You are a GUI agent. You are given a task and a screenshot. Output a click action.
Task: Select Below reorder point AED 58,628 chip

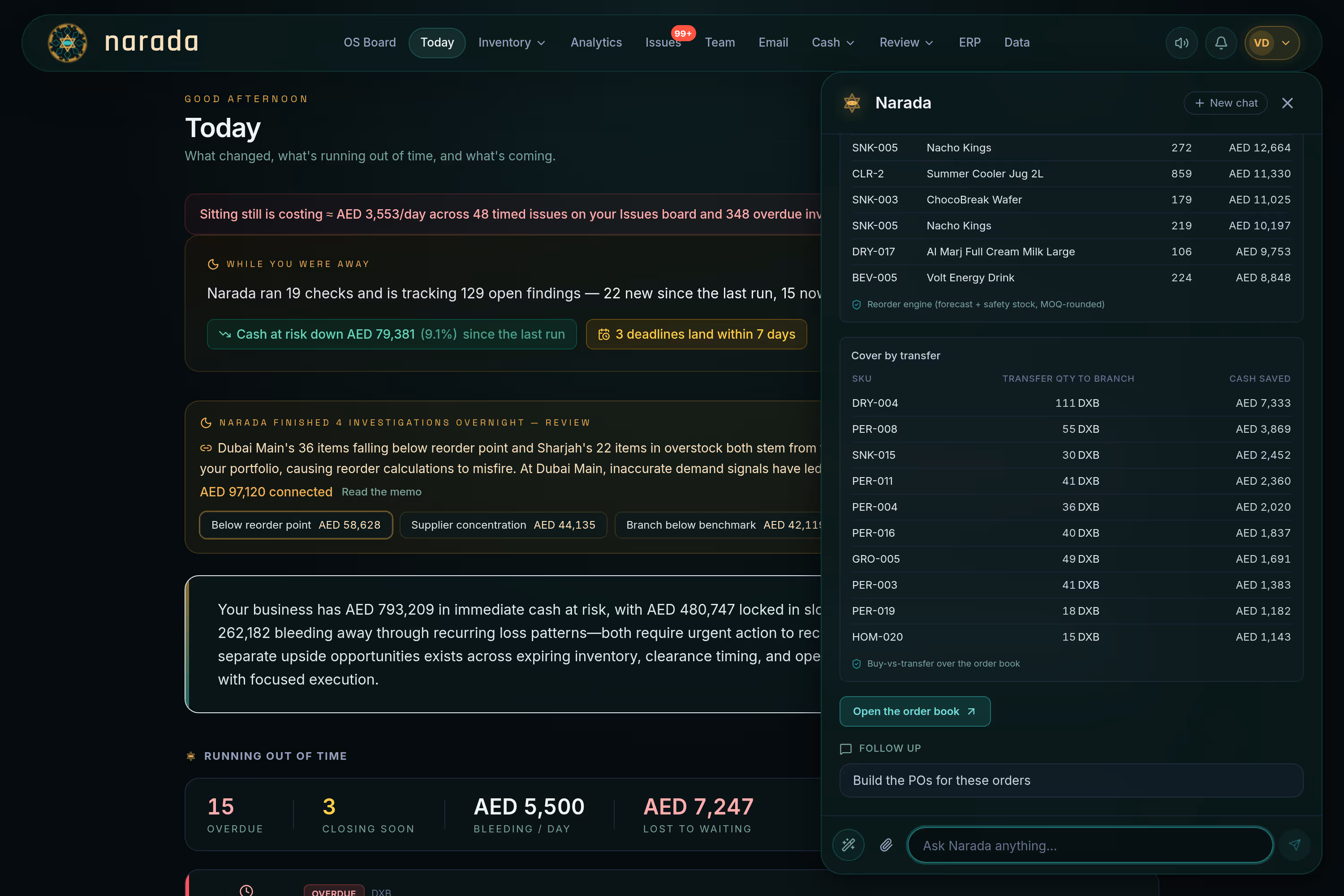[x=295, y=525]
